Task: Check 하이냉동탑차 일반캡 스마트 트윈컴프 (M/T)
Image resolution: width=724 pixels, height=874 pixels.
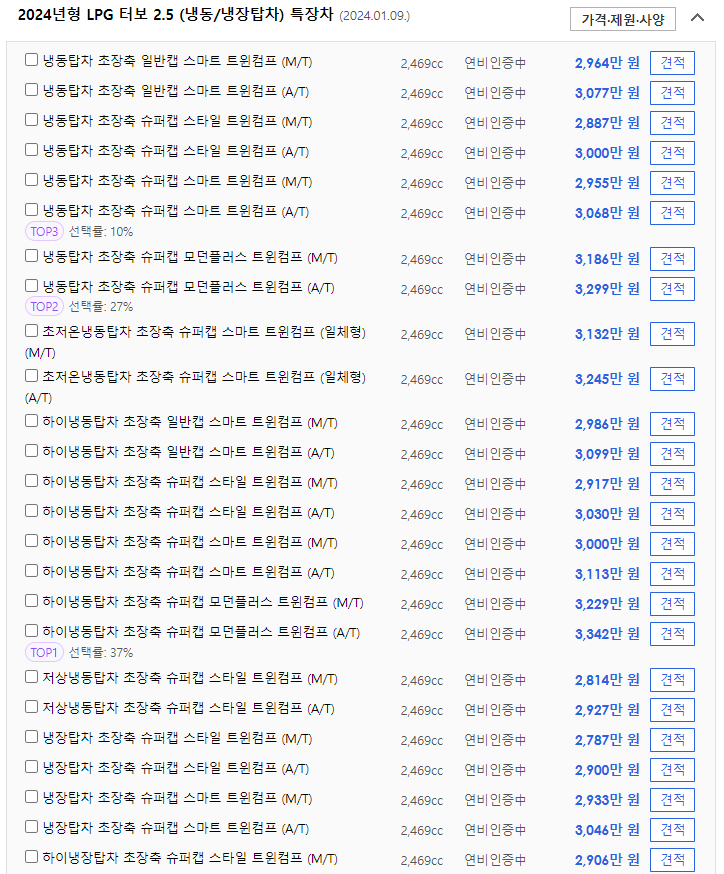Action: pos(31,421)
